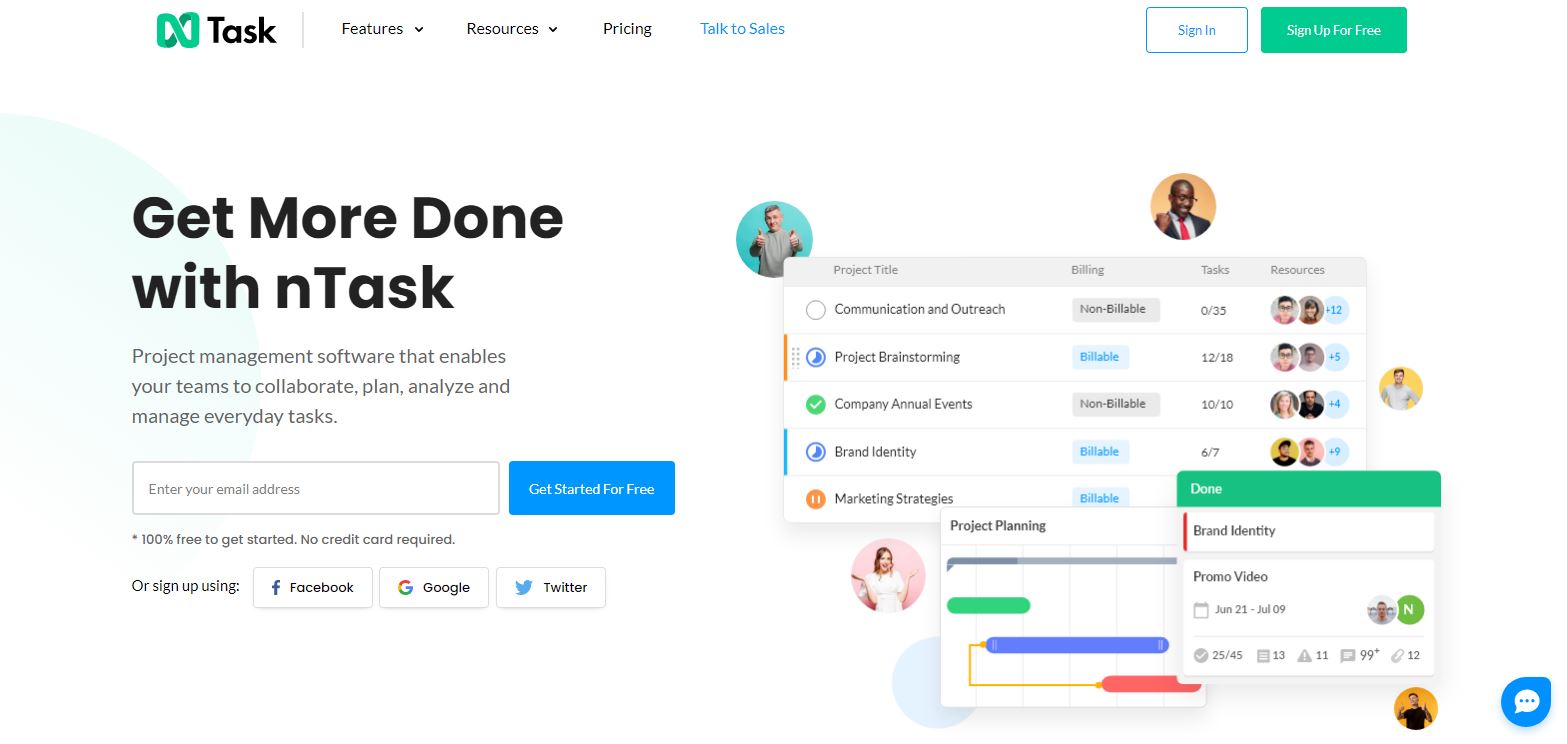Click the Google logo icon
This screenshot has height=744, width=1567.
point(405,588)
